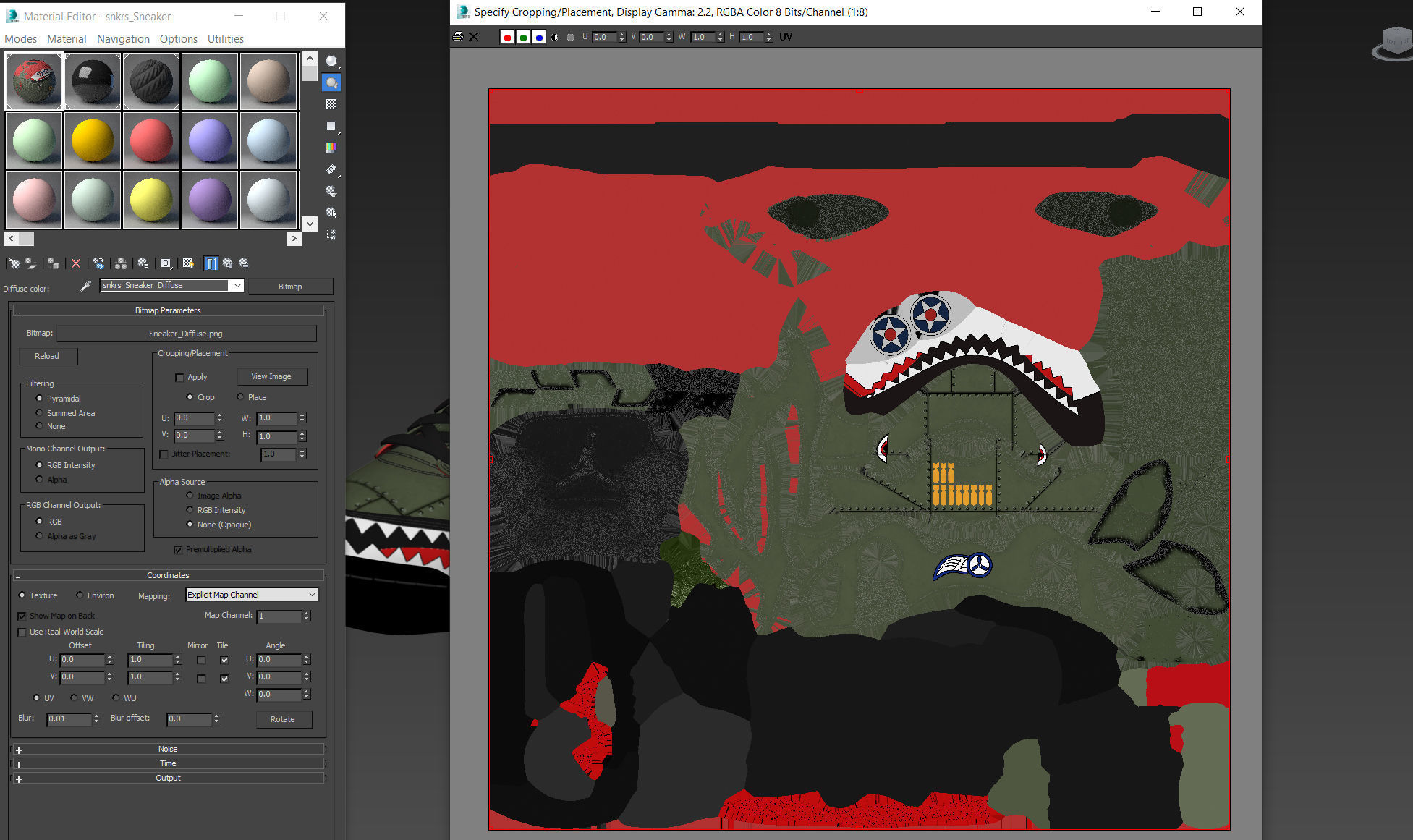Click the Reload button

click(x=47, y=356)
